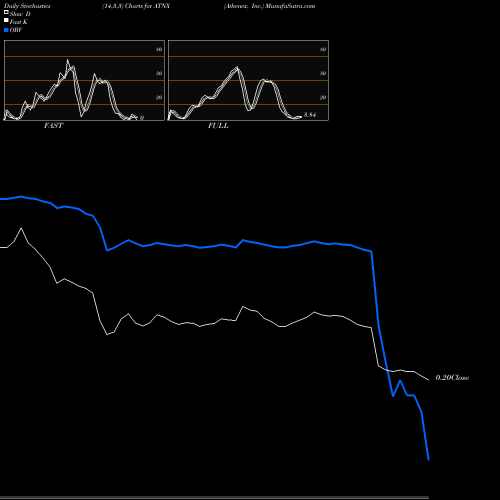Click the FULL stochastic chart thumbnail

248,80
